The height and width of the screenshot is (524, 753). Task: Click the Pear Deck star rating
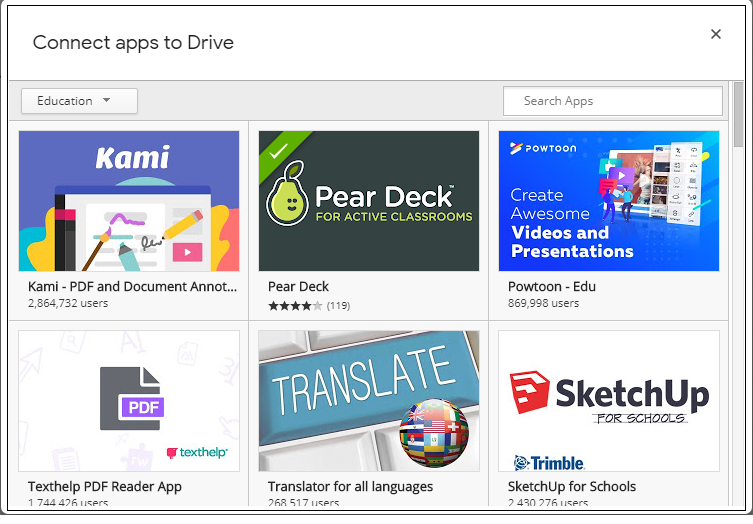click(x=295, y=305)
